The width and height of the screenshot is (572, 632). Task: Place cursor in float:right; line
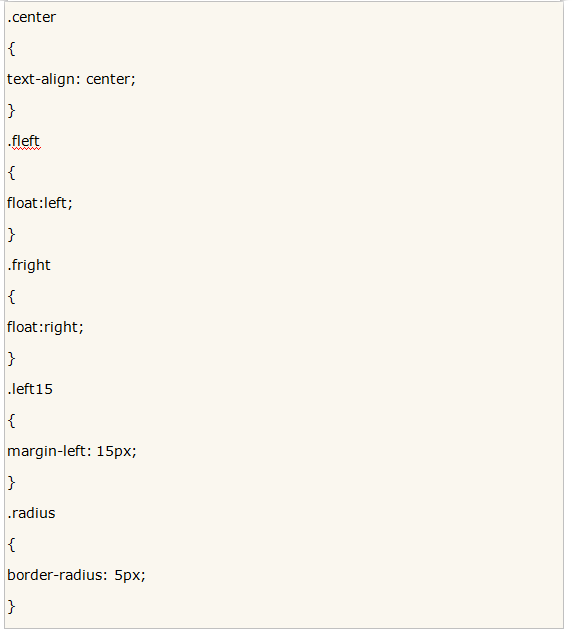(46, 327)
